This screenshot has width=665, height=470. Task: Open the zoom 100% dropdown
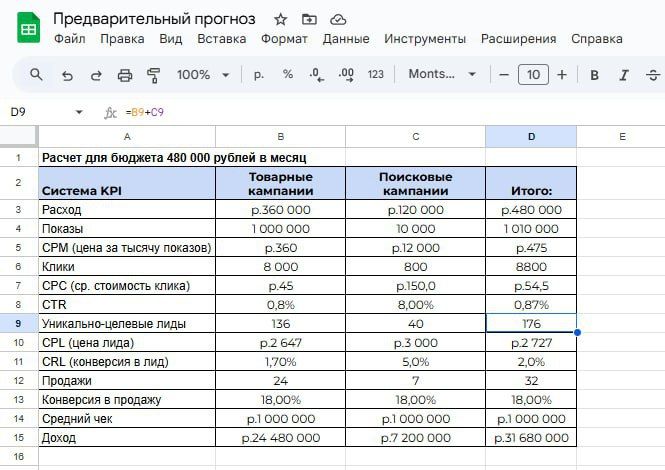coord(203,75)
